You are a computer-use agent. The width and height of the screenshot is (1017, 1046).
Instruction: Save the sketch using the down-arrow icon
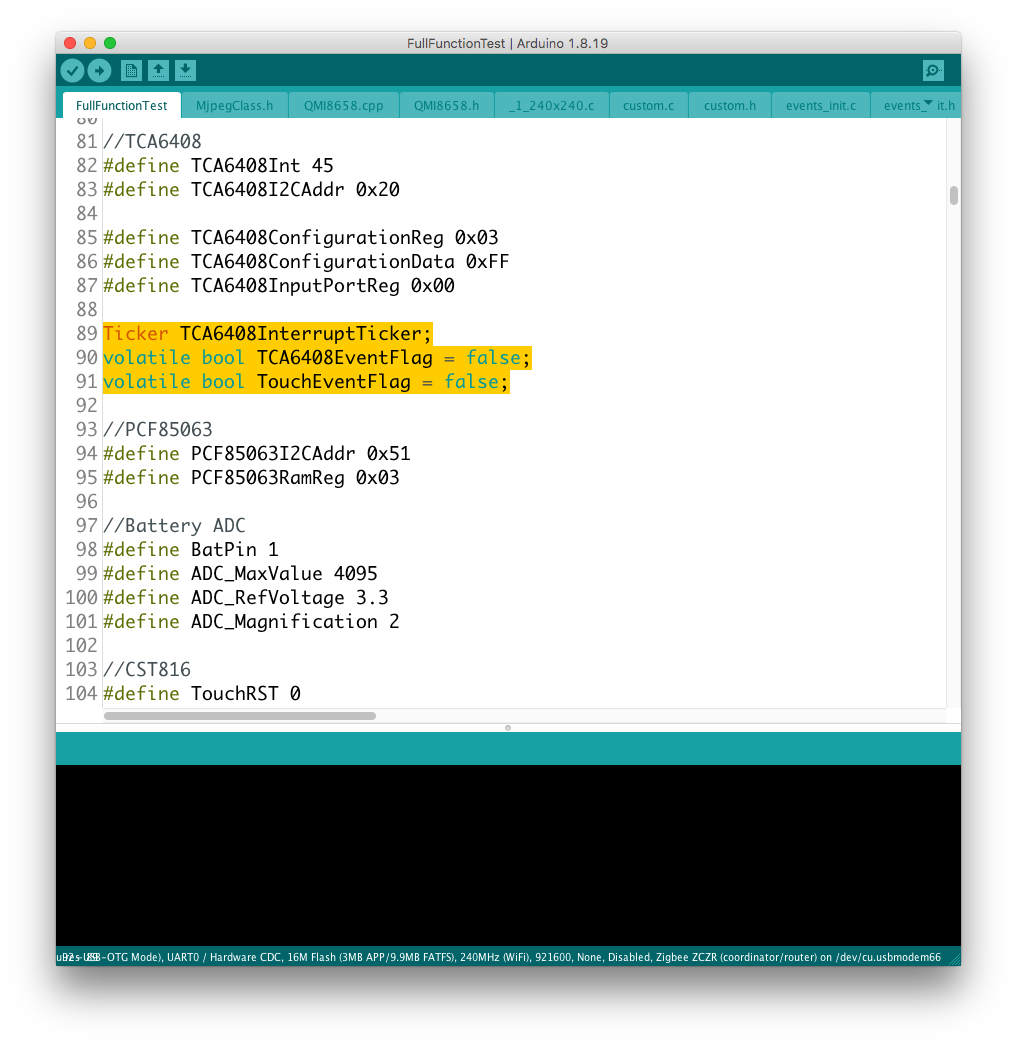click(185, 70)
